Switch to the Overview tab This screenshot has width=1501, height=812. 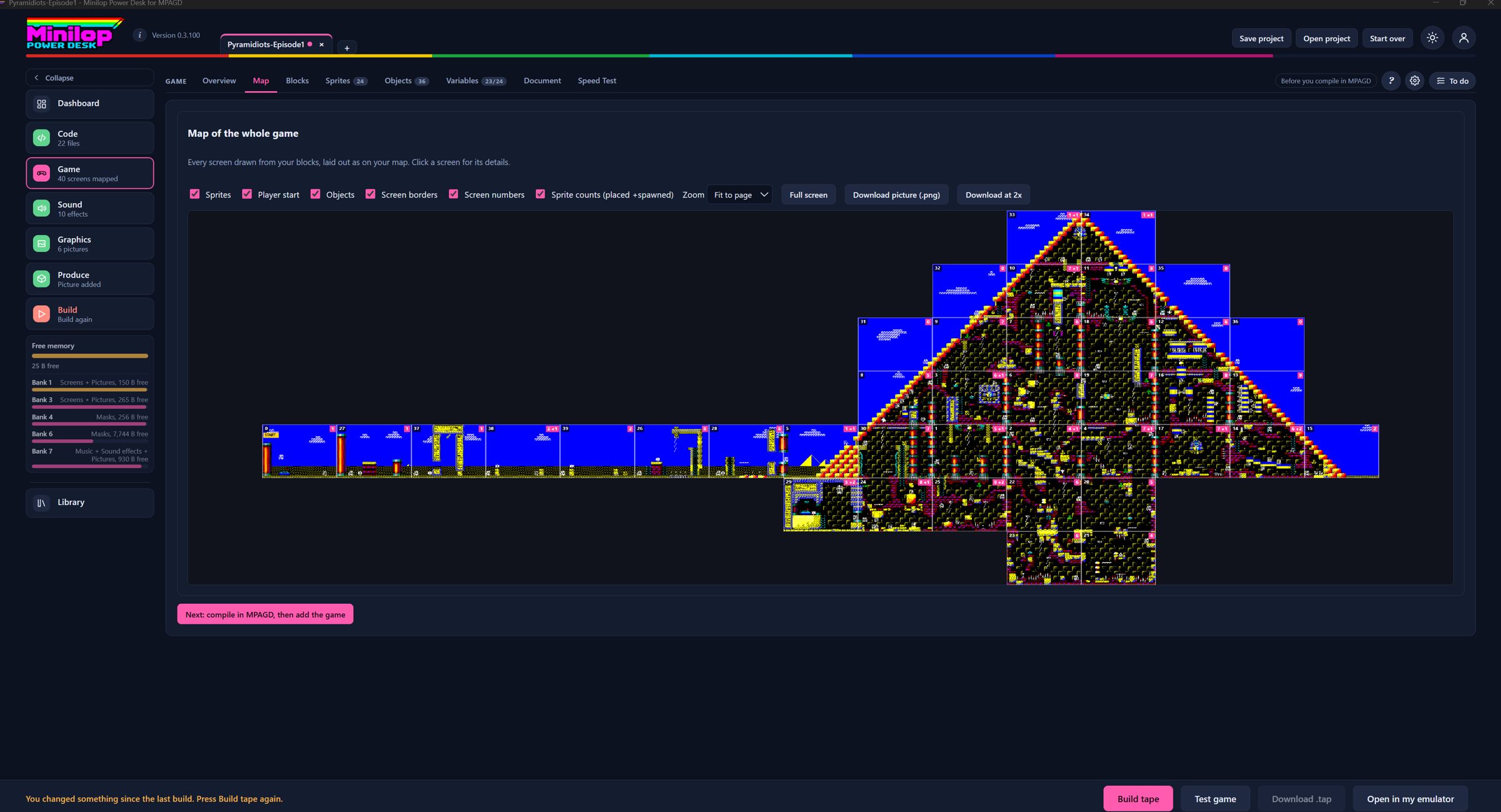pyautogui.click(x=219, y=81)
